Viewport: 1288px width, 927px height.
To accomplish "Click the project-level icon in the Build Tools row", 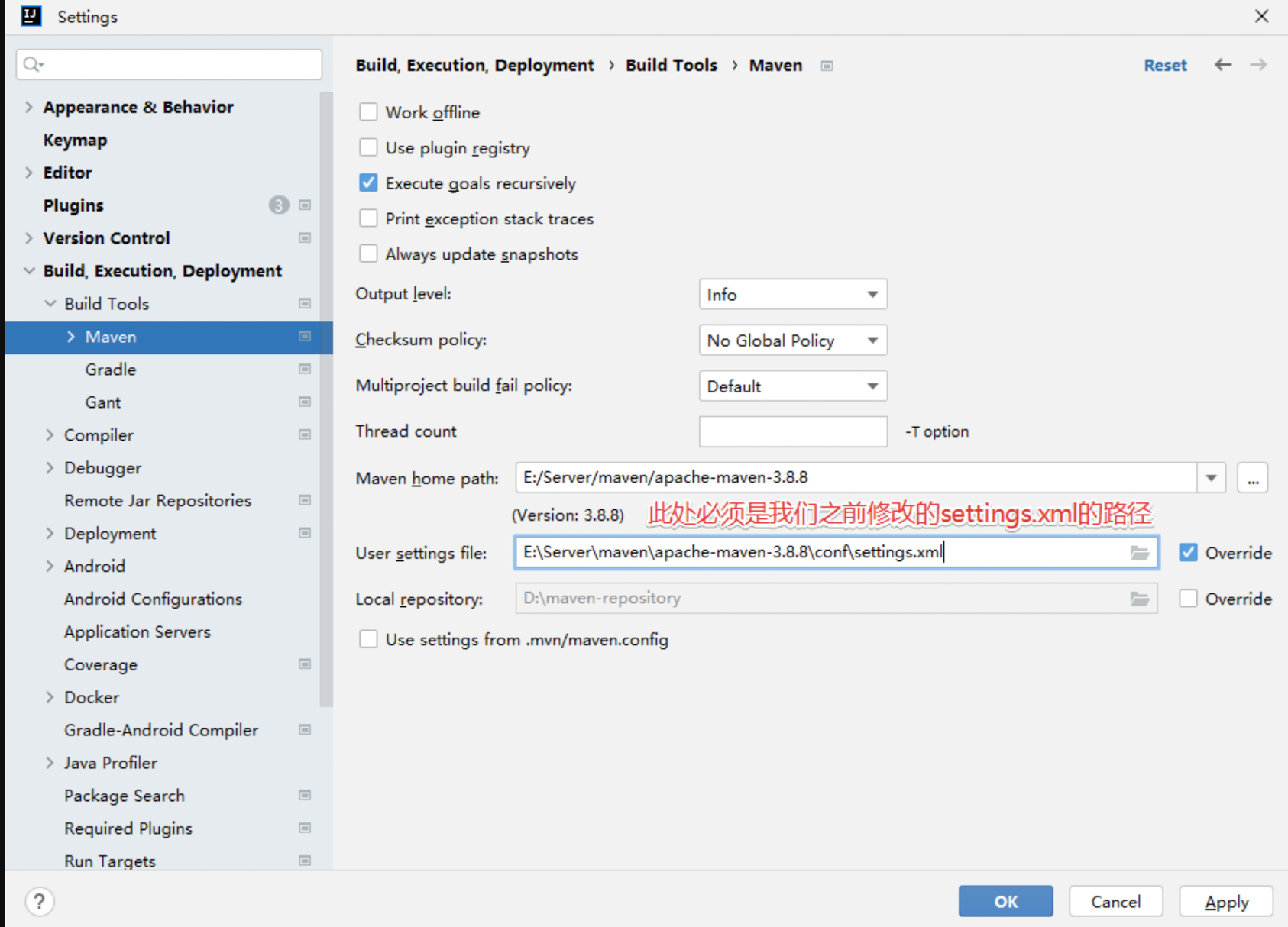I will [x=305, y=303].
